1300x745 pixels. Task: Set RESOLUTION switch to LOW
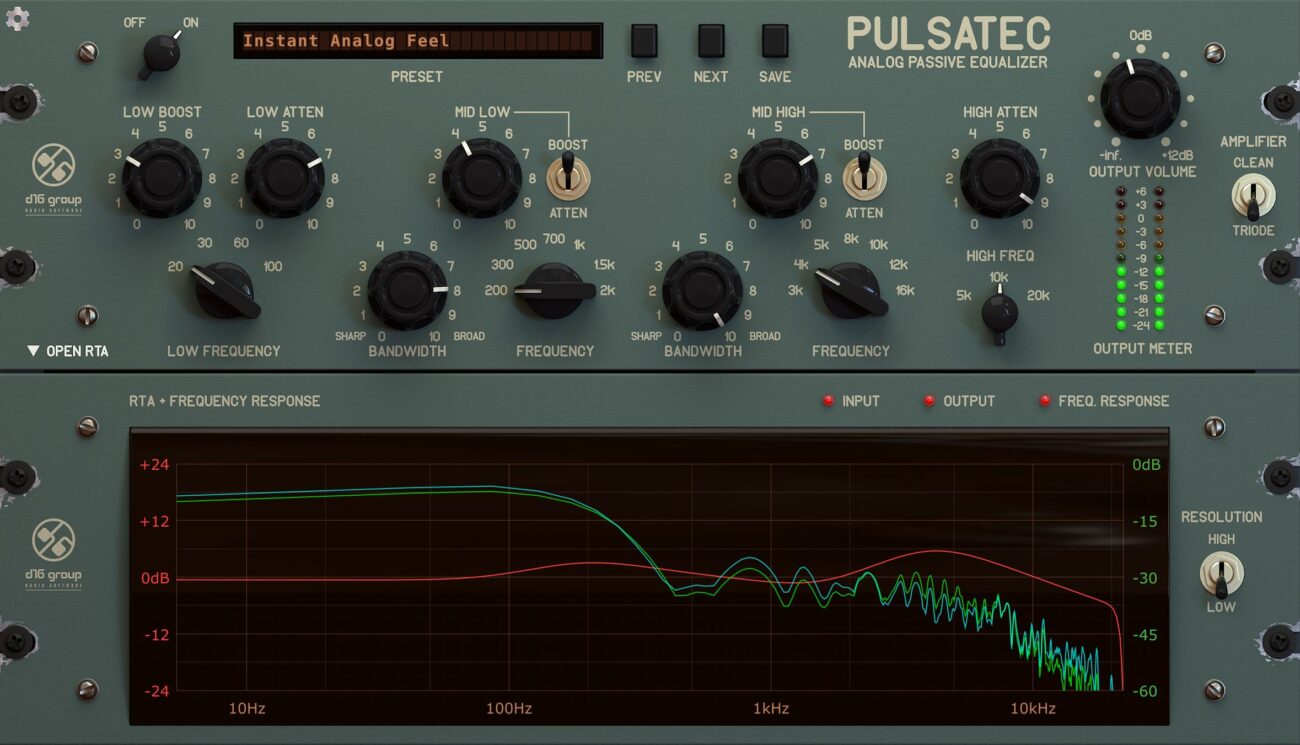pos(1224,585)
